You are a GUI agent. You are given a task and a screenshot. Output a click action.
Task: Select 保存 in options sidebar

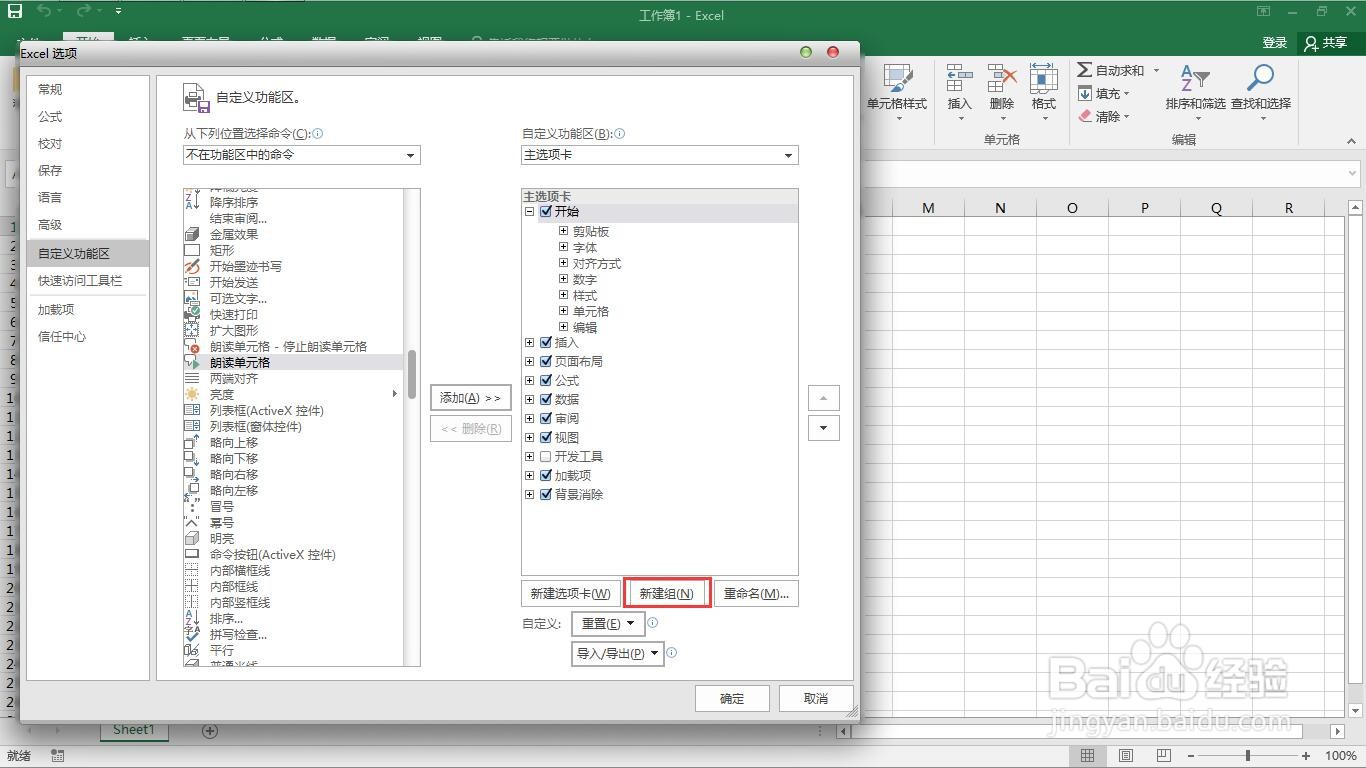87,170
